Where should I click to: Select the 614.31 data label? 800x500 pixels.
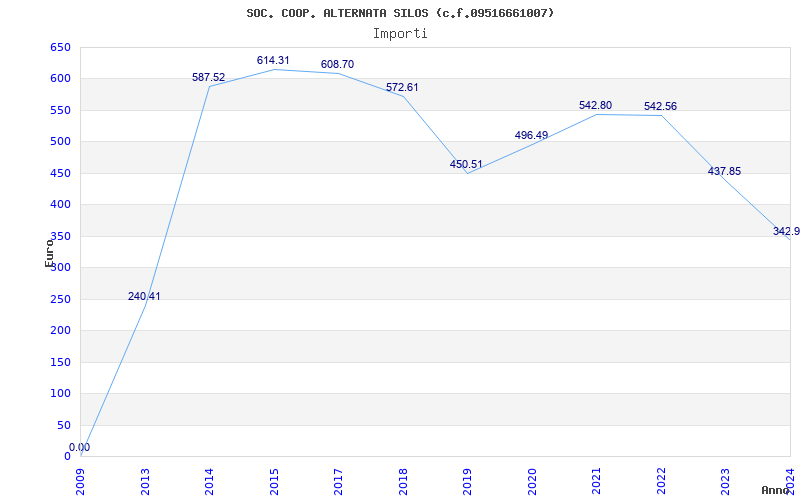[273, 60]
